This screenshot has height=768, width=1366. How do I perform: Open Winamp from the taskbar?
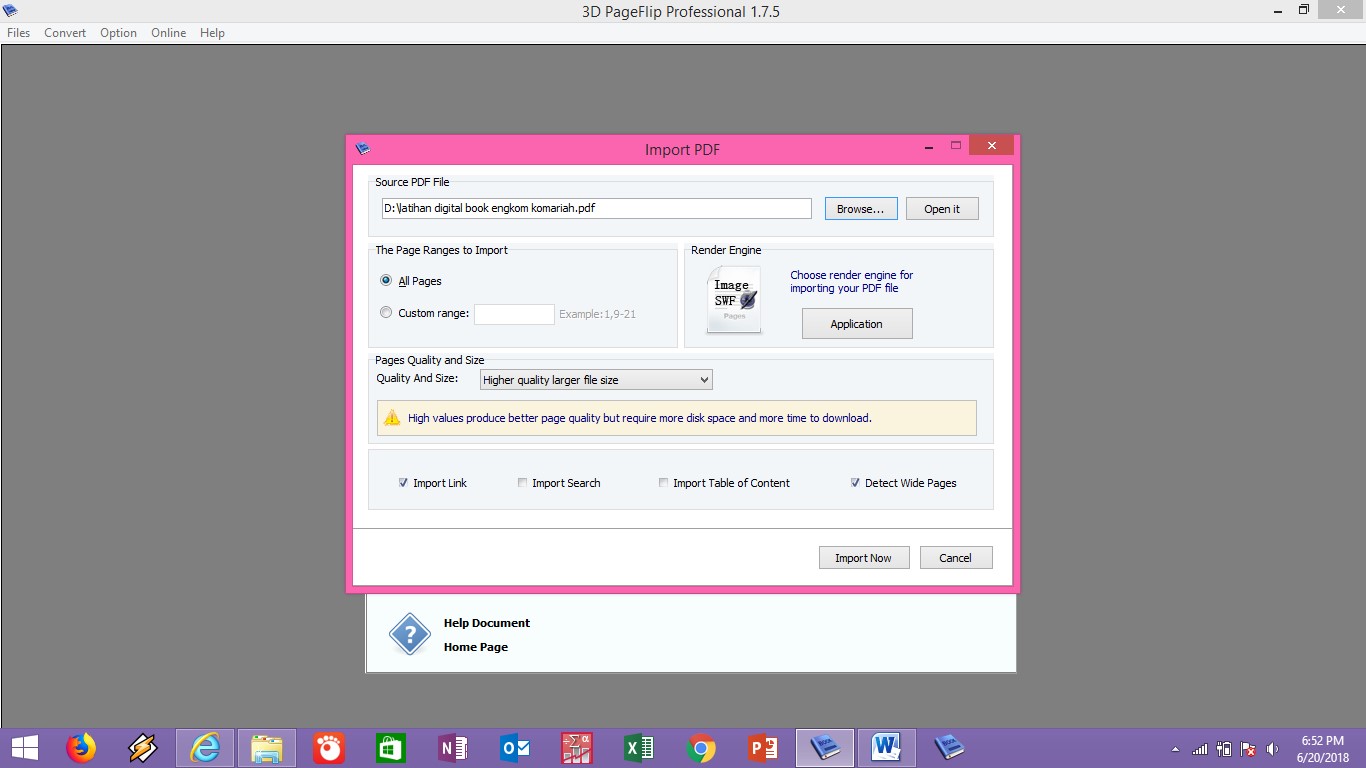click(143, 748)
